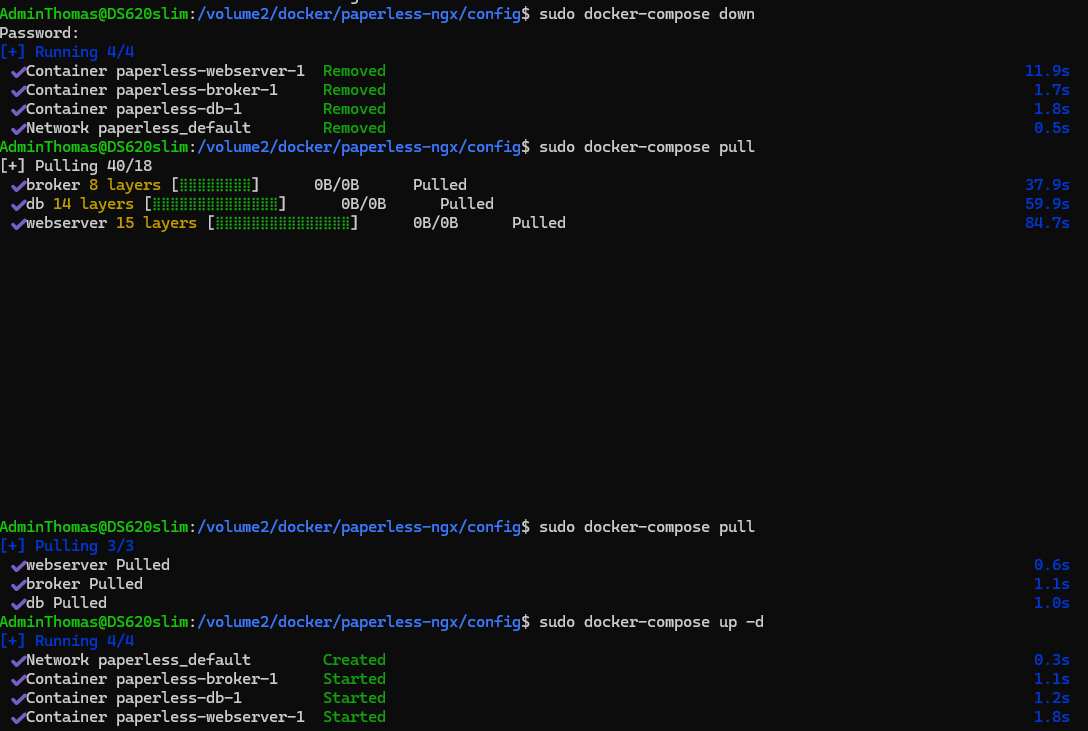
Task: Click "Removed" status of Network paperless_default
Action: click(x=354, y=128)
